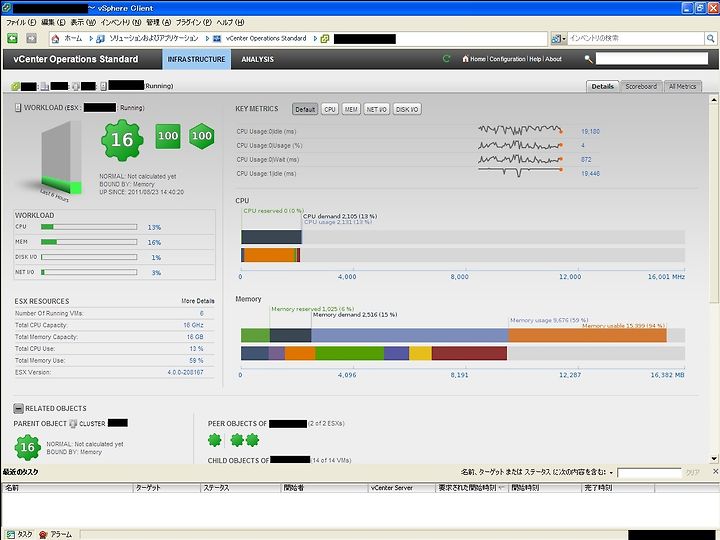Viewport: 720px width, 540px height.
Task: Click the 3D workload tower graphic
Action: point(61,158)
